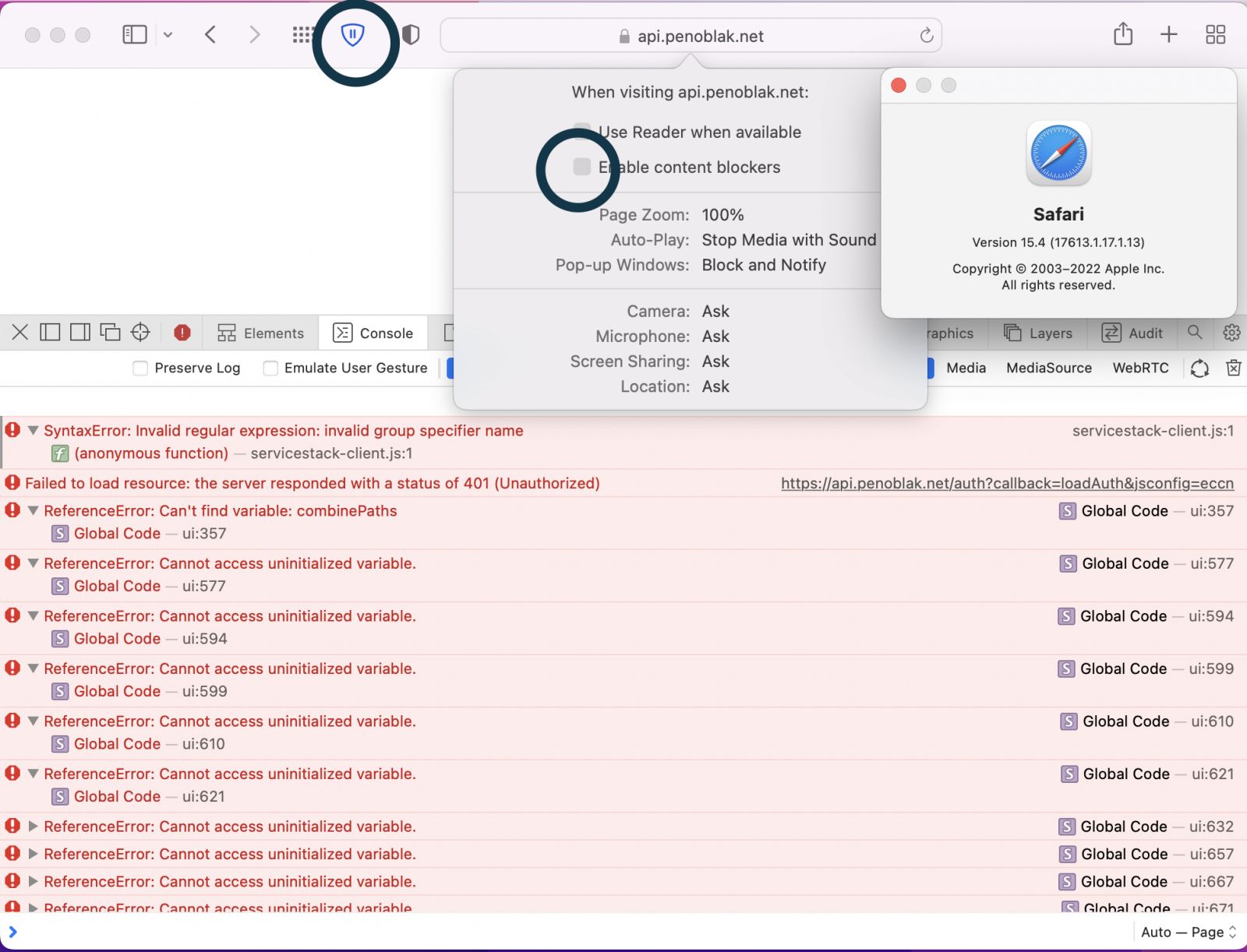This screenshot has height=952, width=1247.
Task: Open inspector settings with the gear icon
Action: tap(1231, 333)
